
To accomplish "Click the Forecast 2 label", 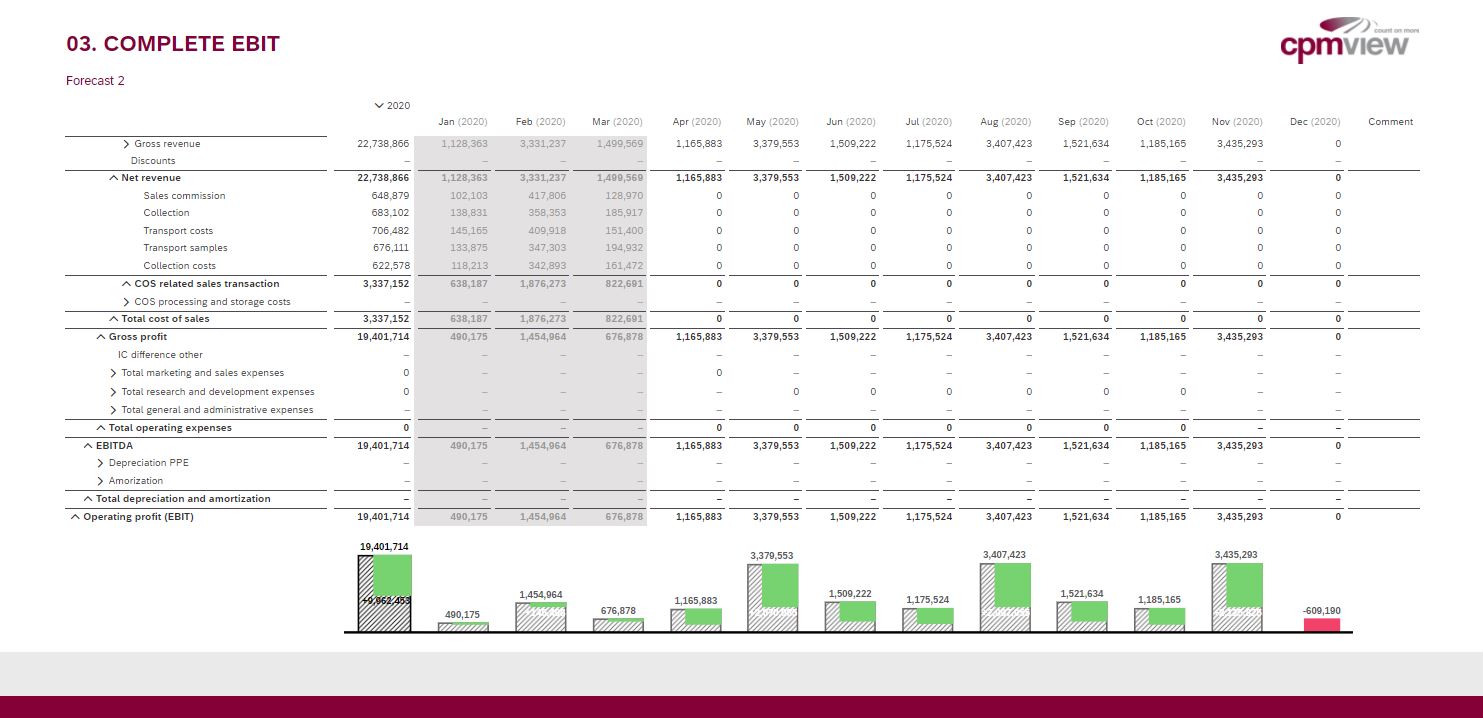I will click(94, 80).
